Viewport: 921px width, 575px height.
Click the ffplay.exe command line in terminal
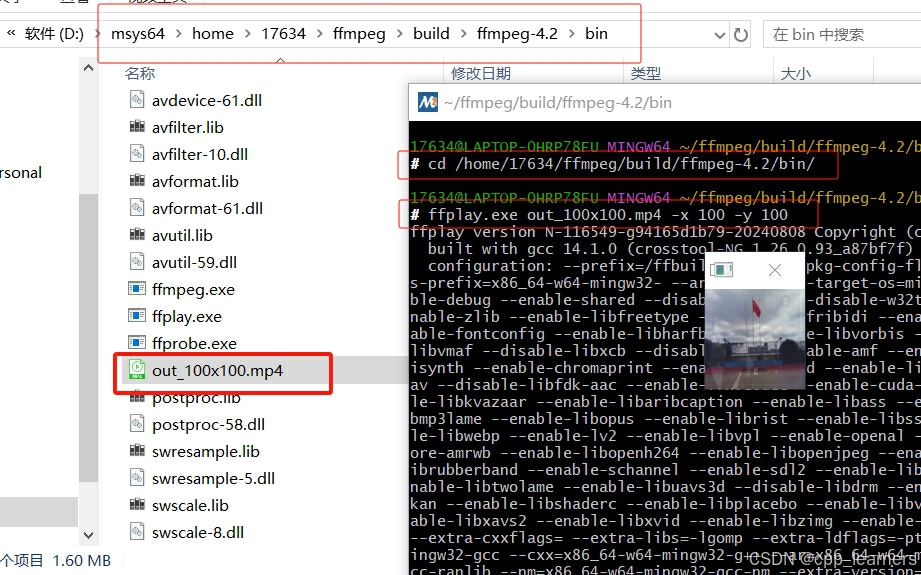[599, 215]
